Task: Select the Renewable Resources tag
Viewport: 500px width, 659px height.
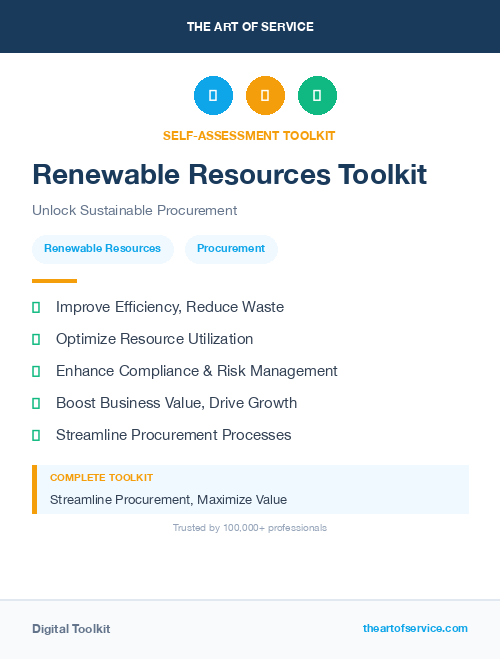Action: [103, 249]
